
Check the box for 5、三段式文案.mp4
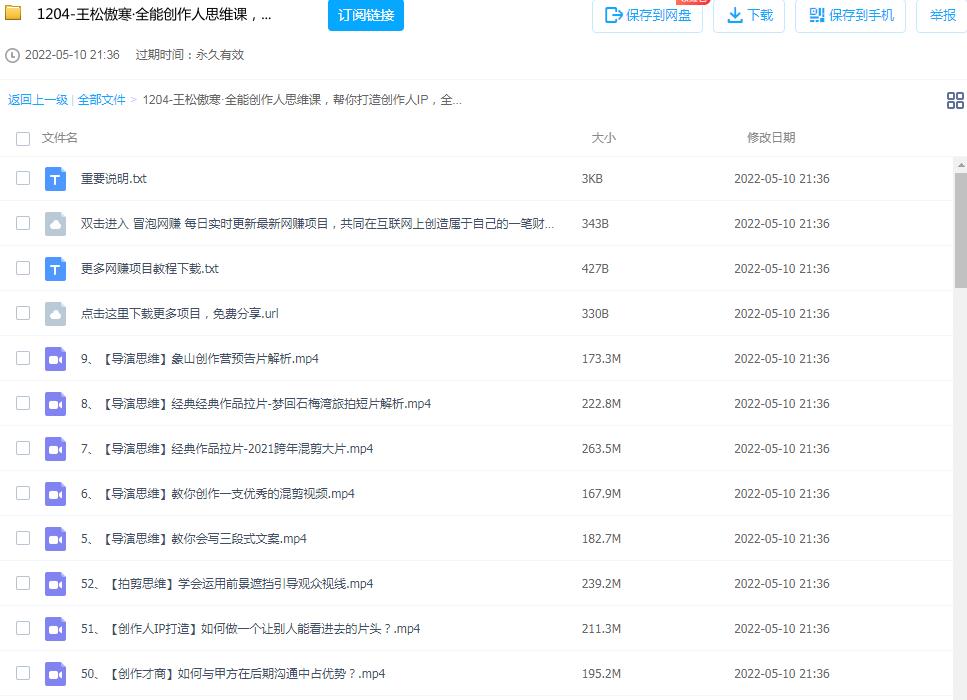23,538
